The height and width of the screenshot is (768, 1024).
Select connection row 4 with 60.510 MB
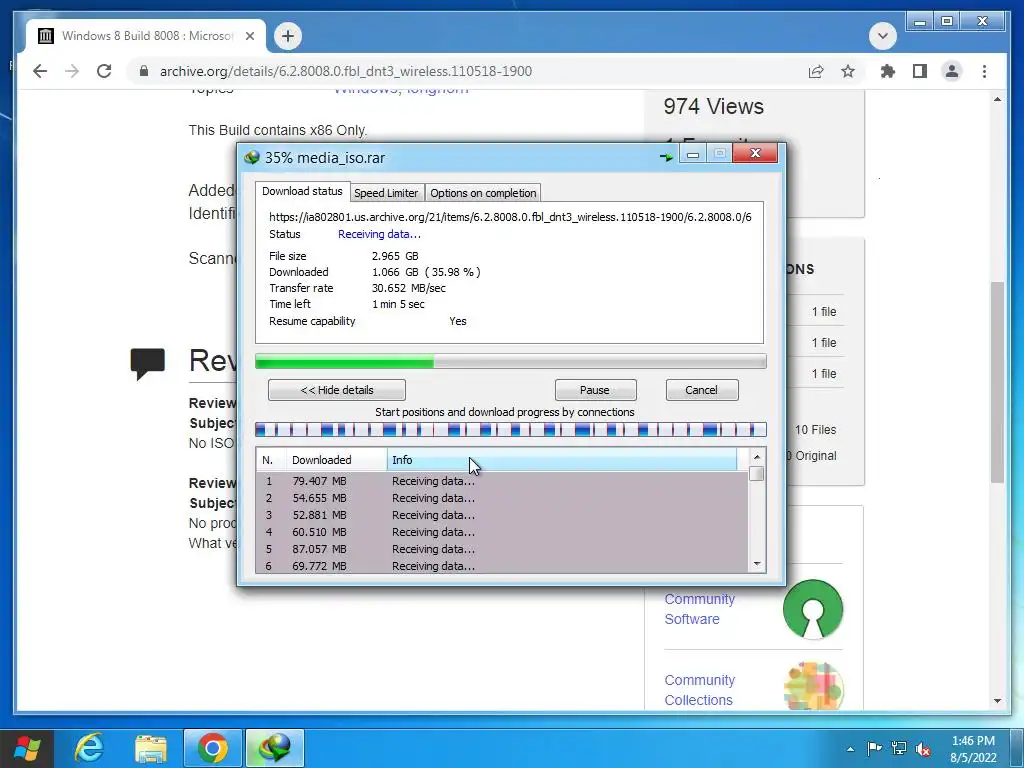tap(503, 532)
